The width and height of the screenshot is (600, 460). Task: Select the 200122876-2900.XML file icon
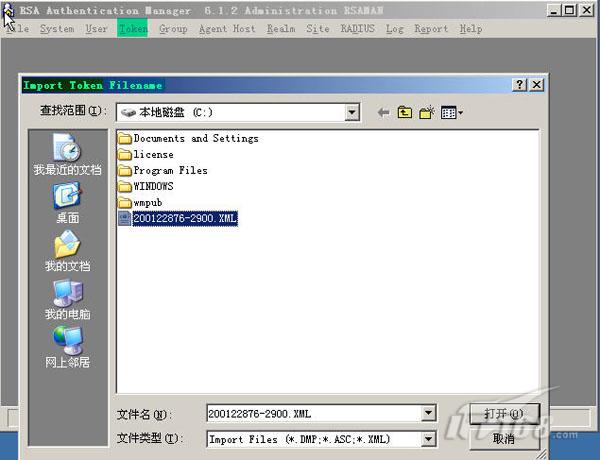(x=125, y=219)
